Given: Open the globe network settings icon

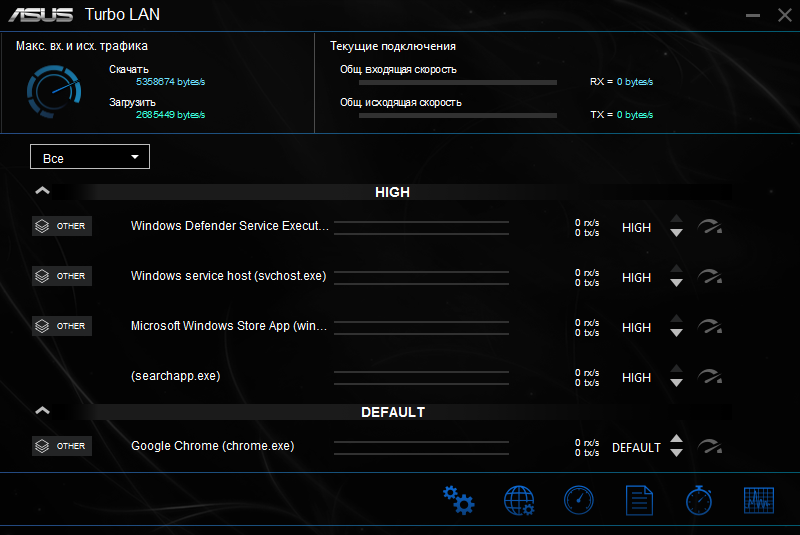Looking at the screenshot, I should coord(519,500).
